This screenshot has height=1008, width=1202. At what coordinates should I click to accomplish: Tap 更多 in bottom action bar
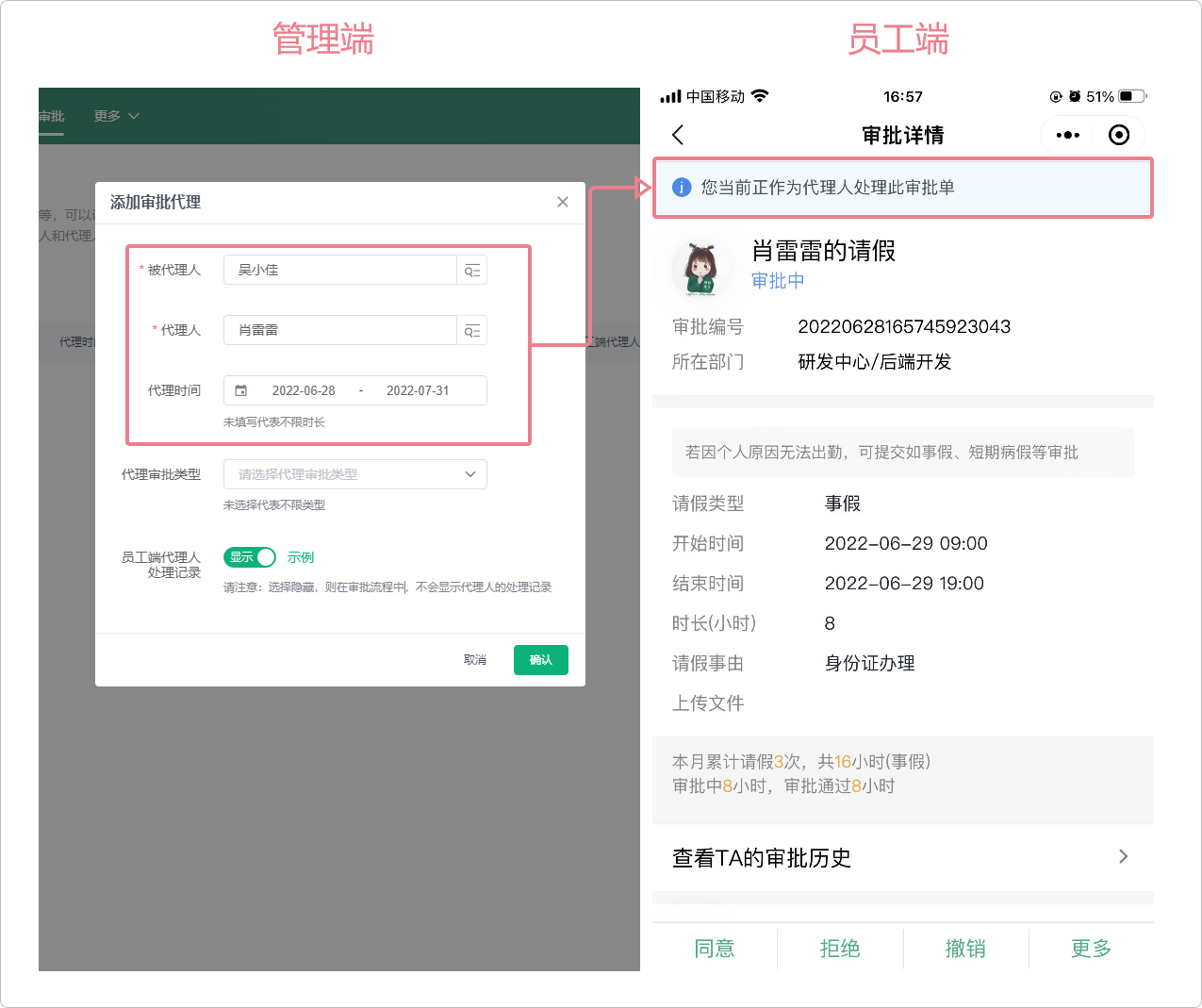pos(1091,949)
